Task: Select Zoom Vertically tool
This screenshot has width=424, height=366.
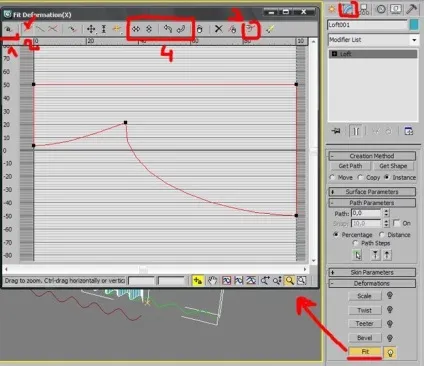Action: point(277,281)
